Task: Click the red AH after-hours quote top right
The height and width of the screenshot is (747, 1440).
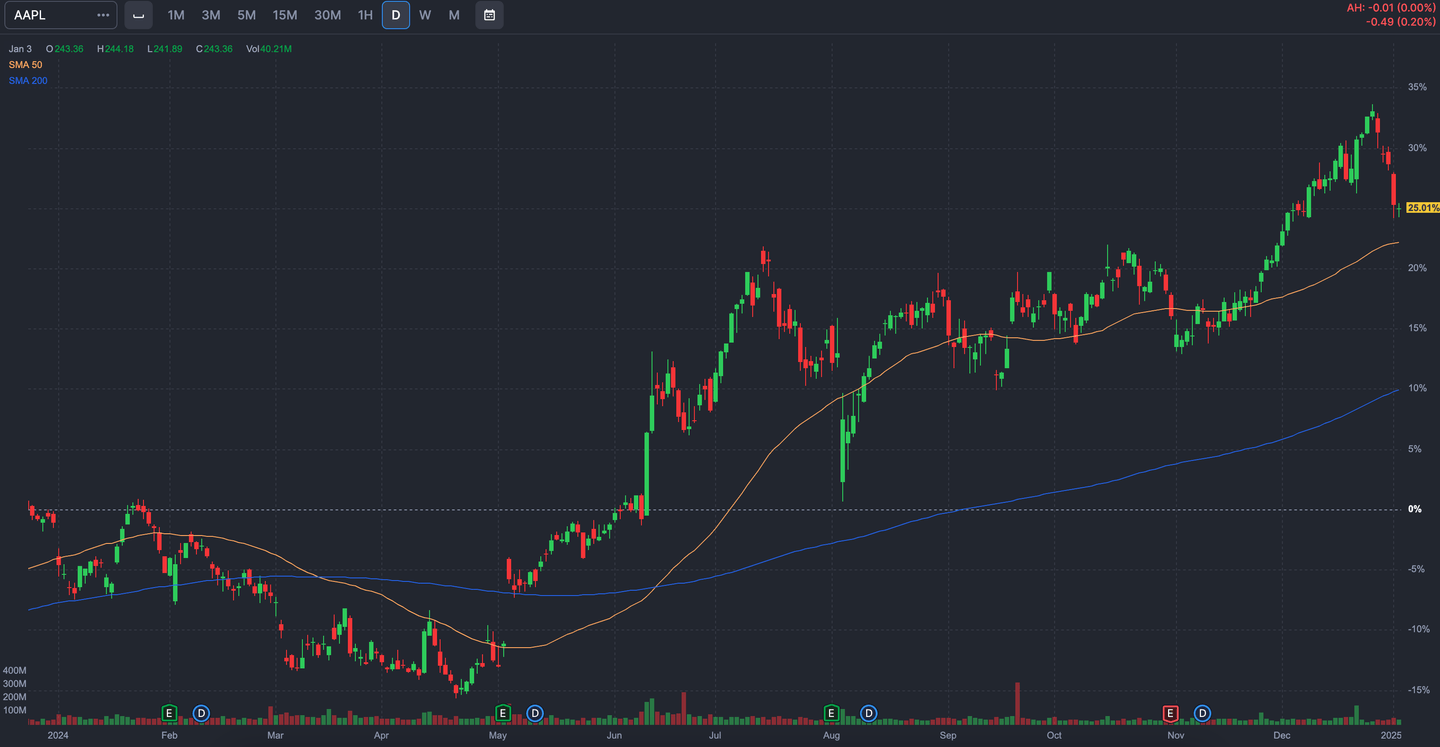Action: point(1390,8)
